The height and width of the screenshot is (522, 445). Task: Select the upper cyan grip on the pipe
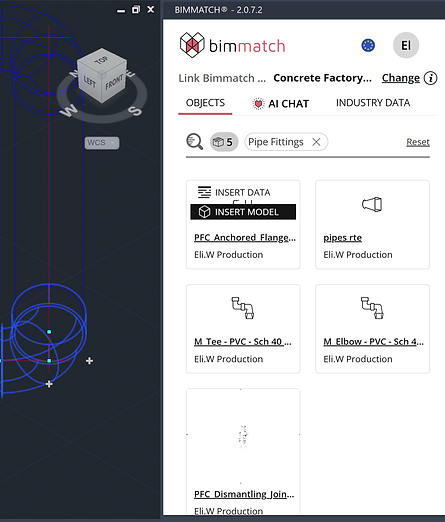[x=49, y=332]
